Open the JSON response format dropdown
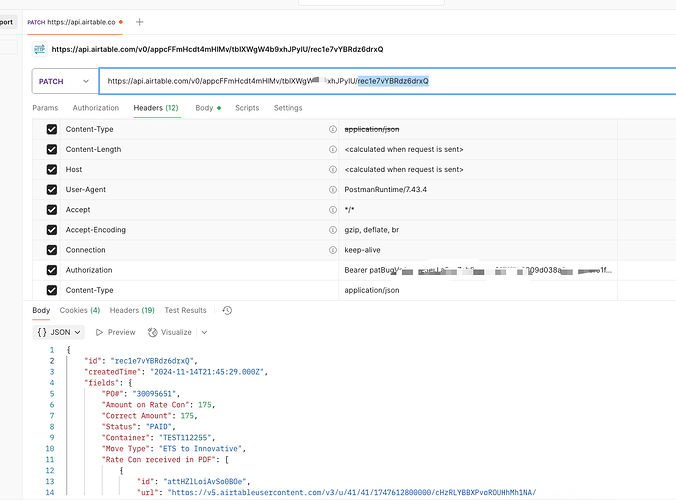The width and height of the screenshot is (676, 500). pyautogui.click(x=59, y=332)
